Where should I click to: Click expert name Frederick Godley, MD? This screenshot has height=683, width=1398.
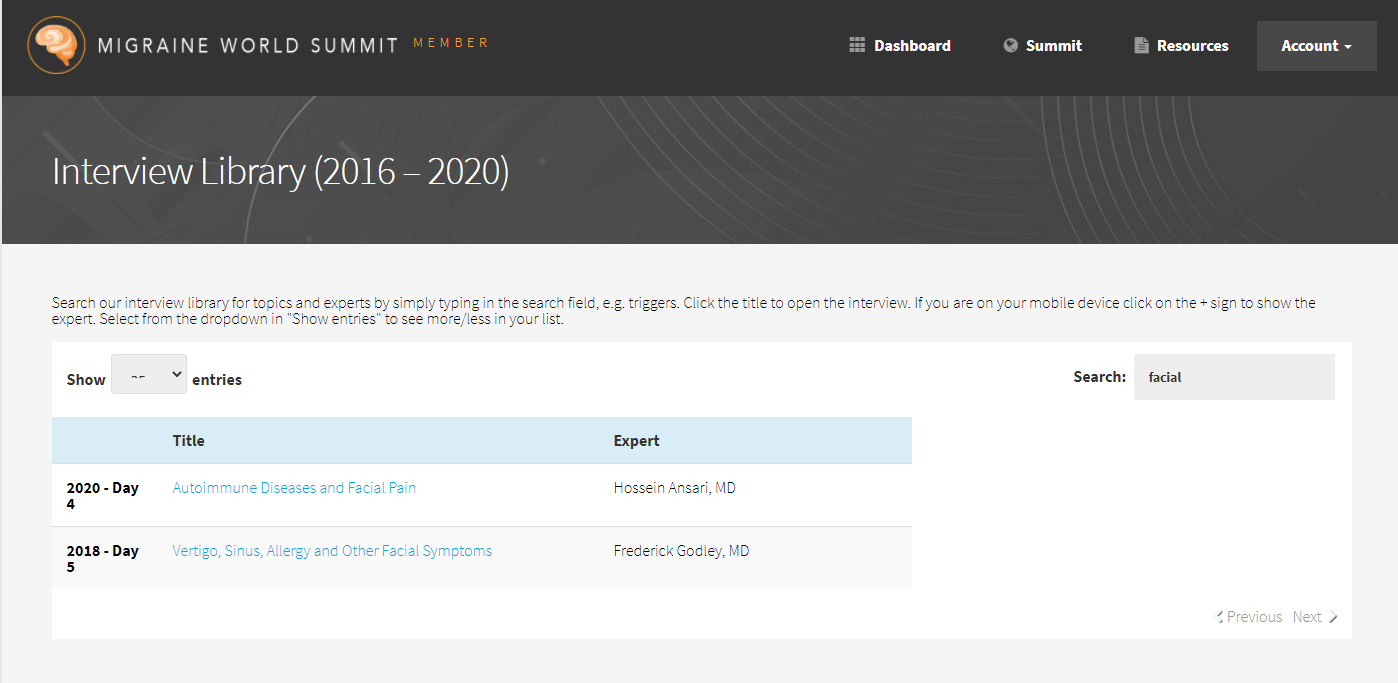coord(681,551)
